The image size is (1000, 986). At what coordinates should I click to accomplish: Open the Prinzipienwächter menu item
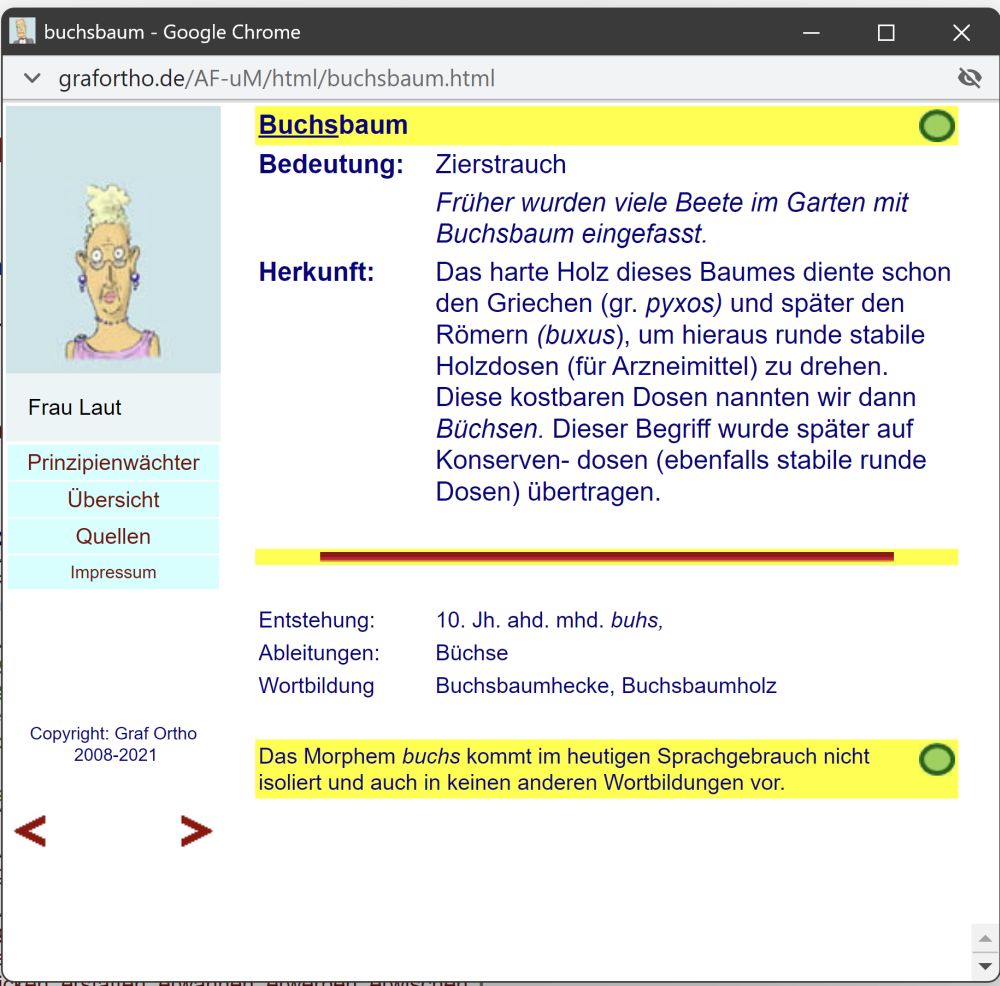point(113,463)
